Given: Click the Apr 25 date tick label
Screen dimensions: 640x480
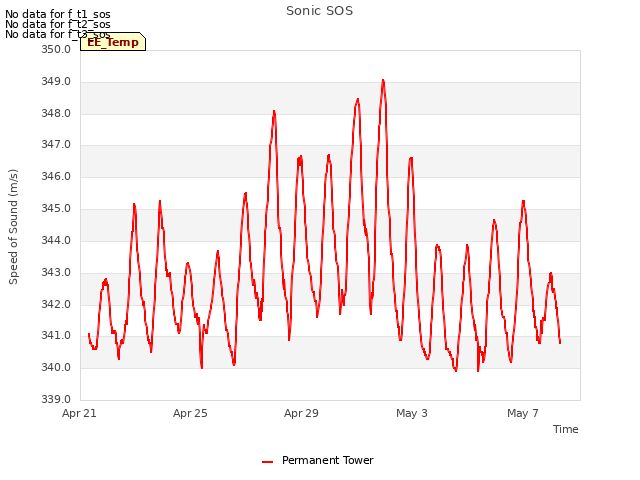Looking at the screenshot, I should (190, 413).
